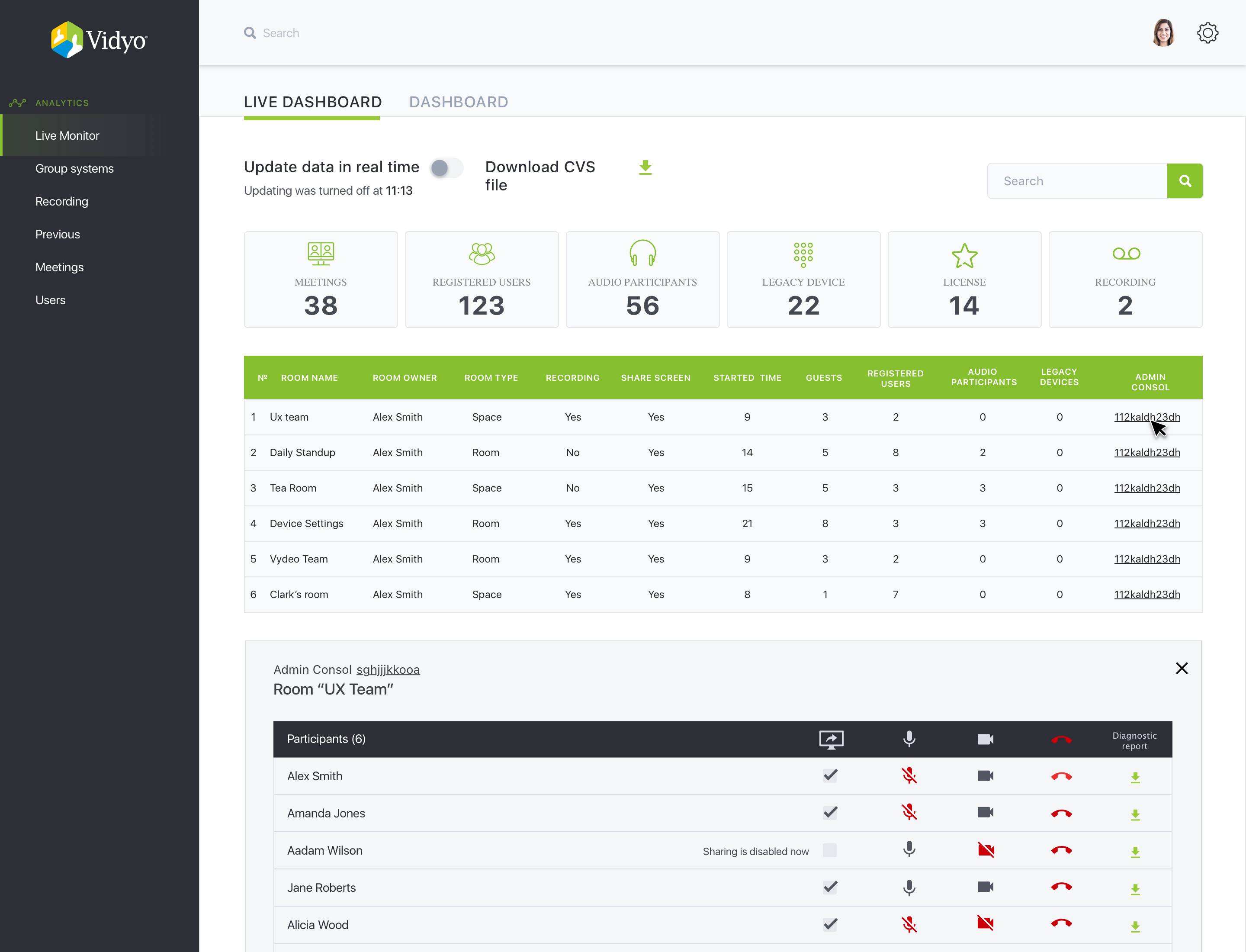This screenshot has width=1246, height=952.
Task: Download Aadam Wilson's diagnostic report
Action: click(1135, 852)
